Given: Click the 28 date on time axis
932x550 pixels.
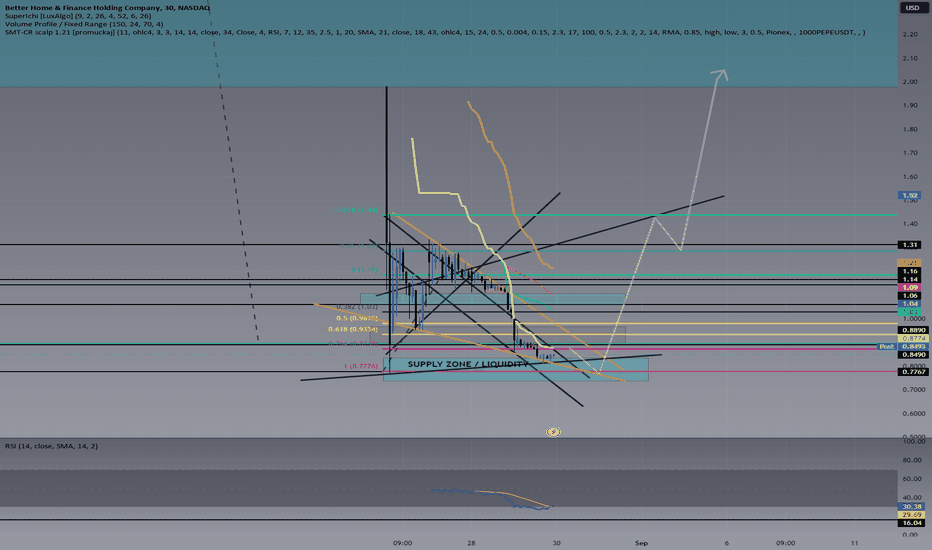Looking at the screenshot, I should pos(471,543).
